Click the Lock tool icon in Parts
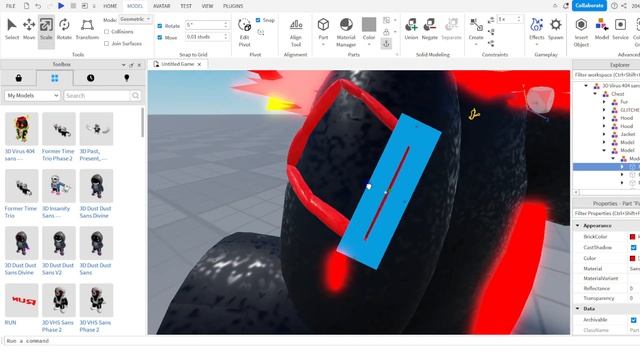This screenshot has width=640, height=360. coord(386,31)
